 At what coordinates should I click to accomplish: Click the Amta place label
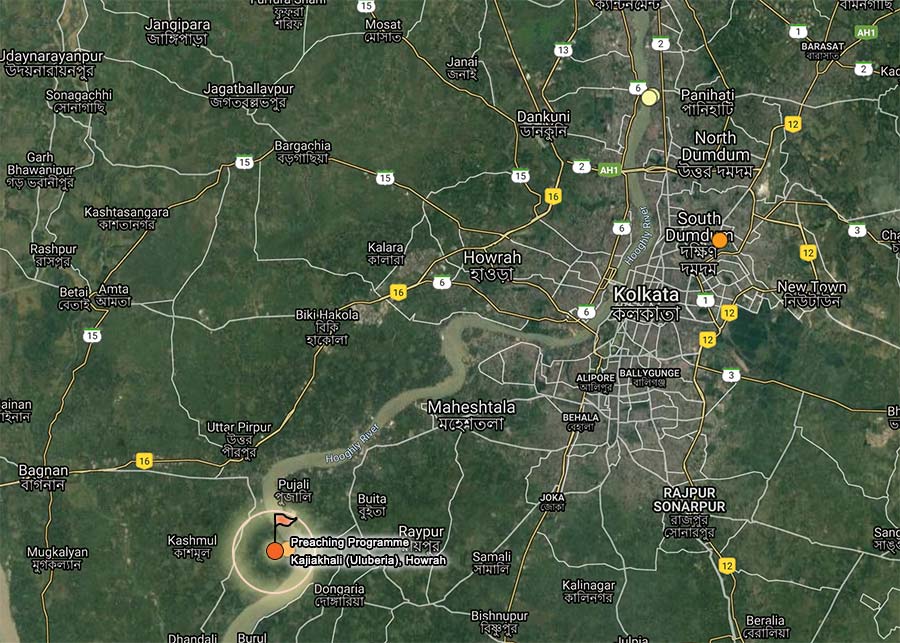(114, 295)
